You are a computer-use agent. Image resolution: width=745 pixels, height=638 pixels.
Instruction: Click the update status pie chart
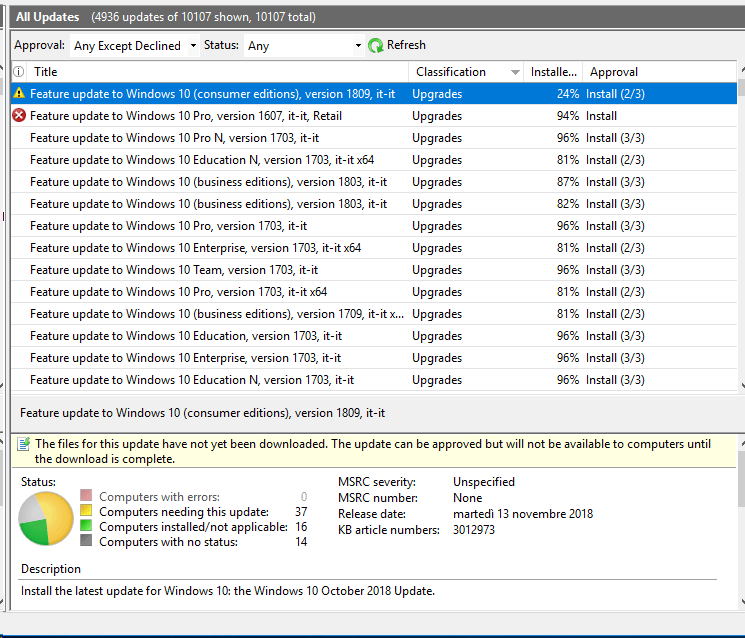tap(46, 518)
